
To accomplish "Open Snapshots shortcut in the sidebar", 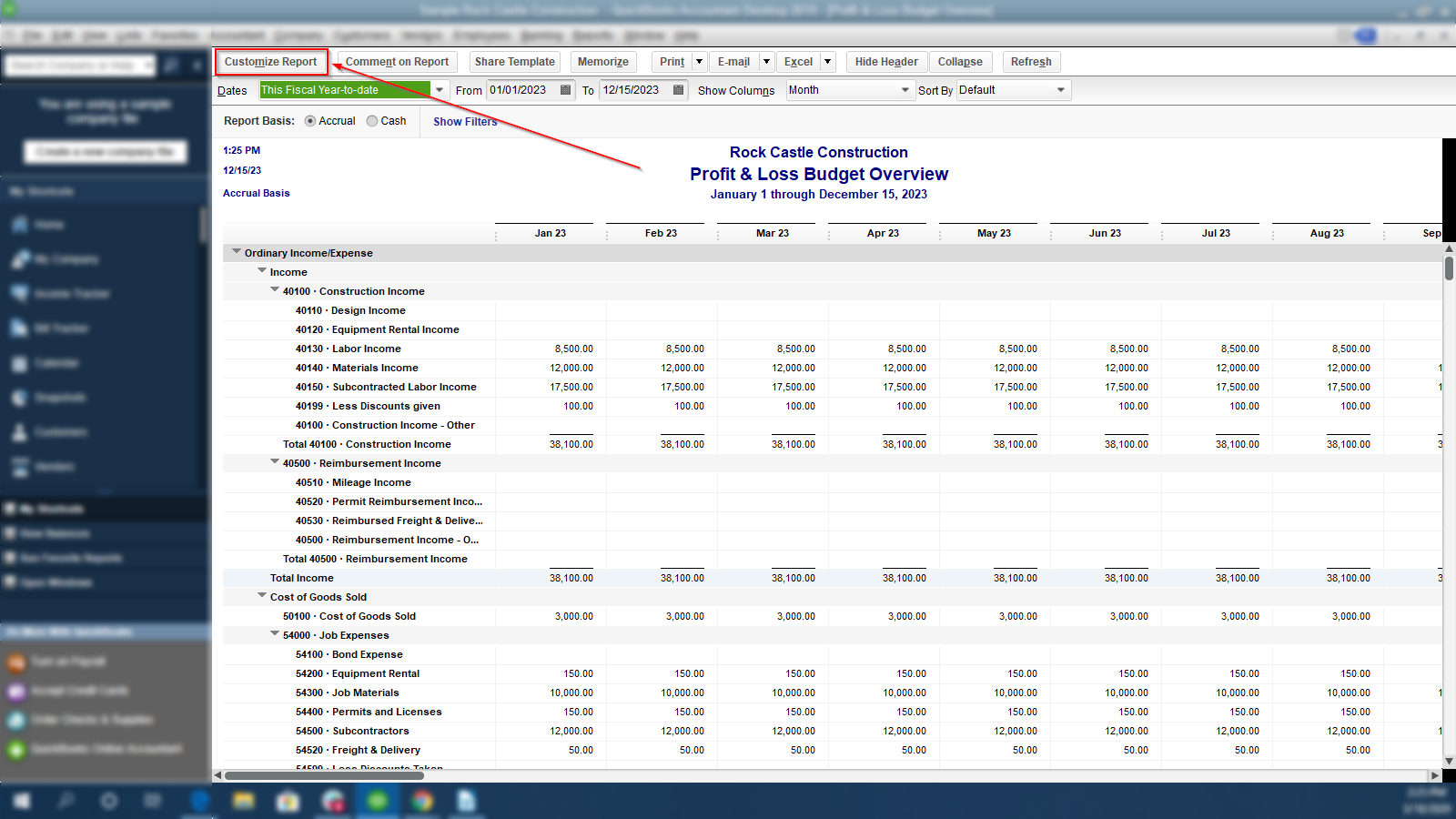I will pyautogui.click(x=49, y=398).
